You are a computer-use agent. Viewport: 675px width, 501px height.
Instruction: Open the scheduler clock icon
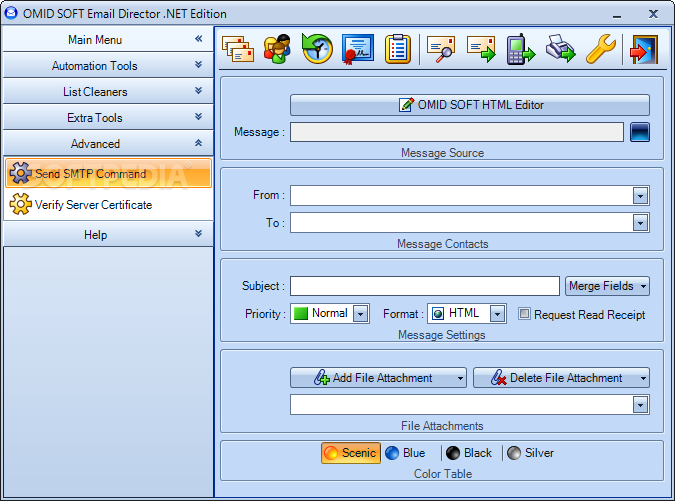coord(317,49)
